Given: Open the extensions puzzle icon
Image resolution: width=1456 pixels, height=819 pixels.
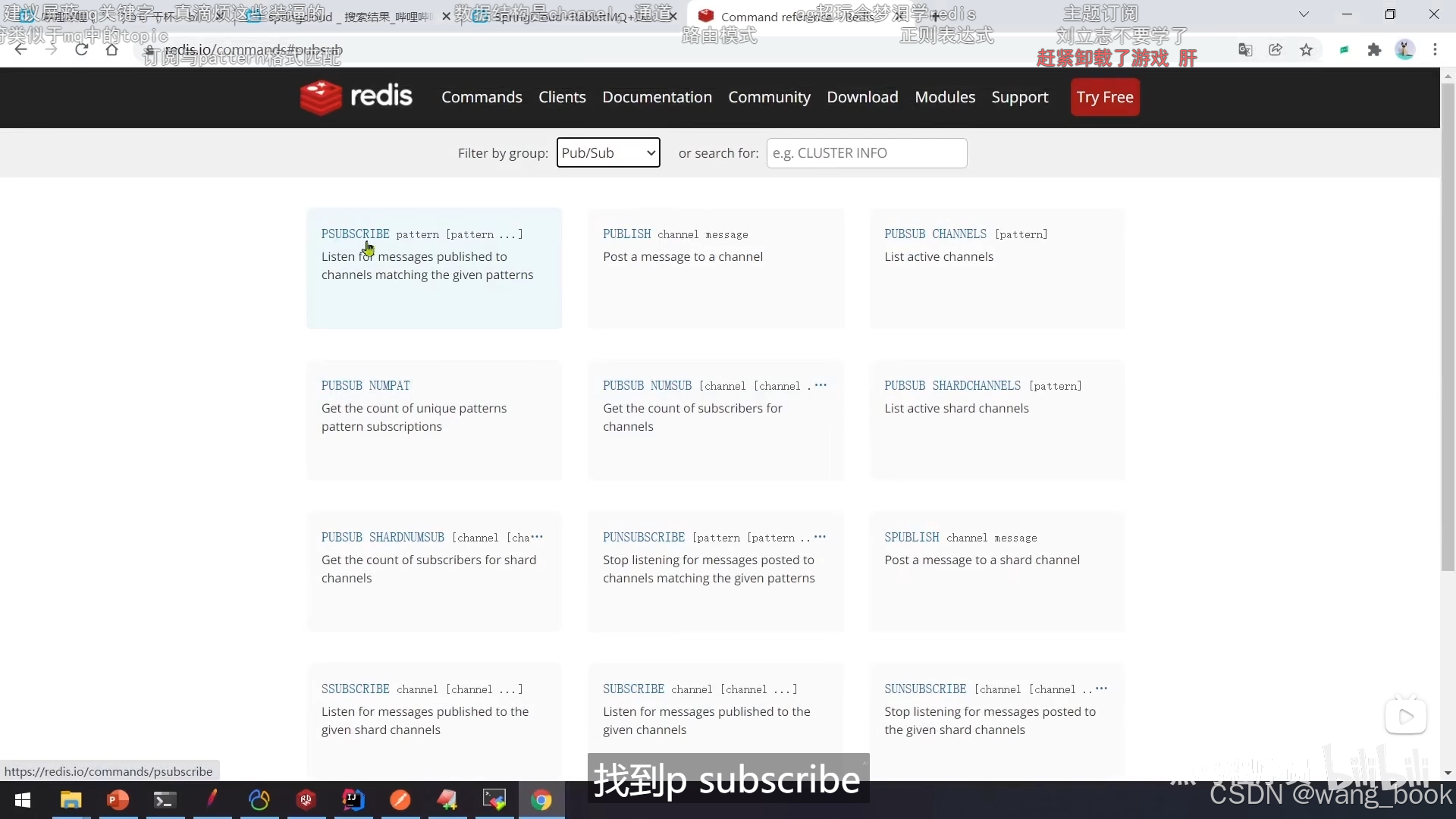Looking at the screenshot, I should click(x=1374, y=50).
